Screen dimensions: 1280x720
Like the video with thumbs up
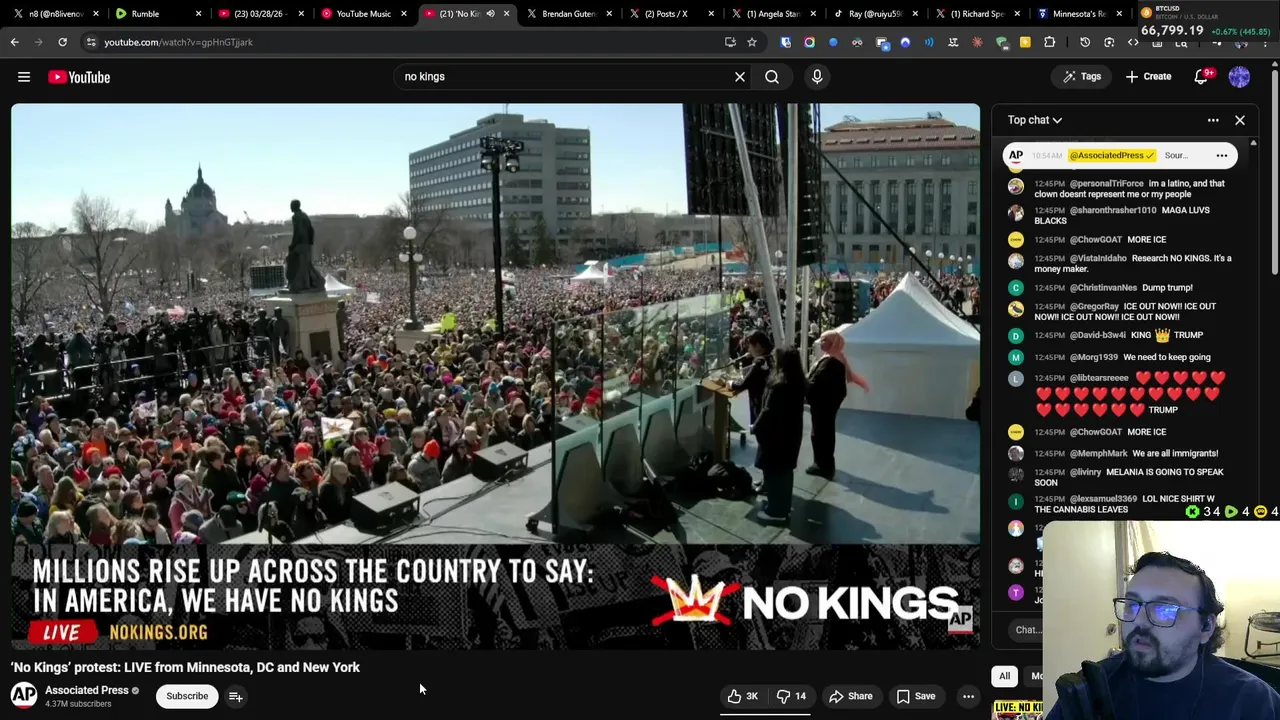[742, 696]
